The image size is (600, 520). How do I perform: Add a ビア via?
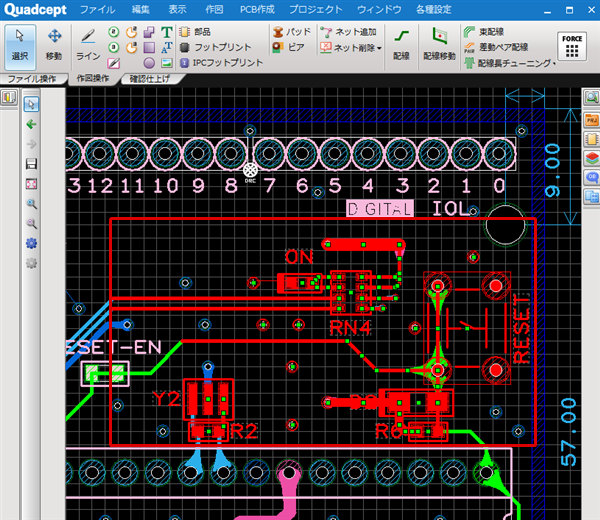point(289,47)
